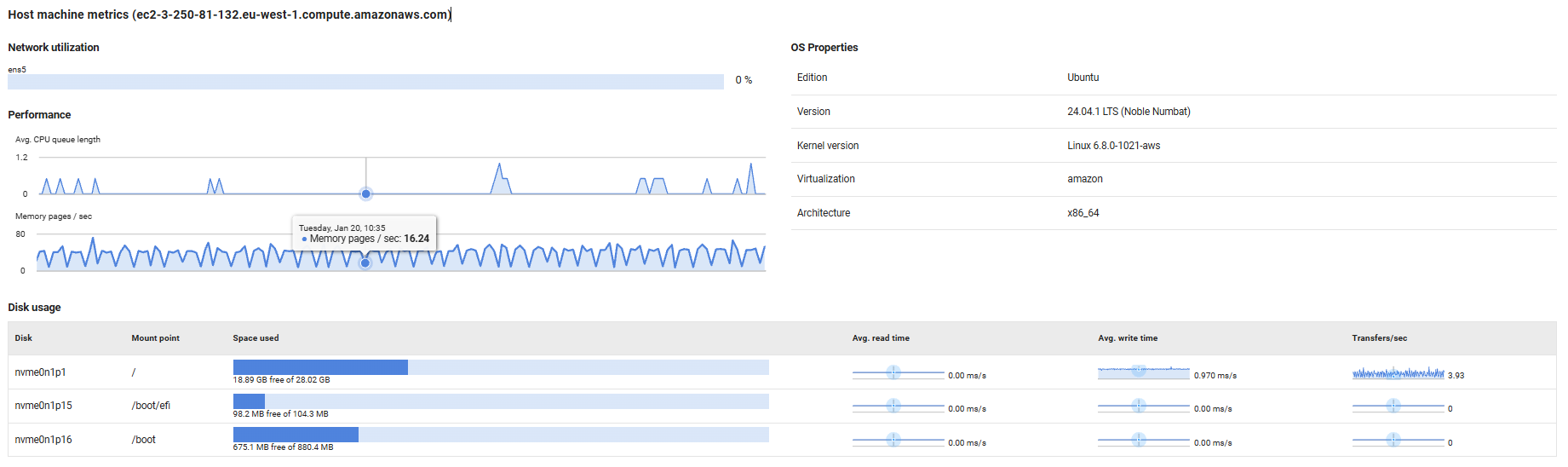
Task: Click the highlighted point on CPU queue chart
Action: pyautogui.click(x=366, y=193)
